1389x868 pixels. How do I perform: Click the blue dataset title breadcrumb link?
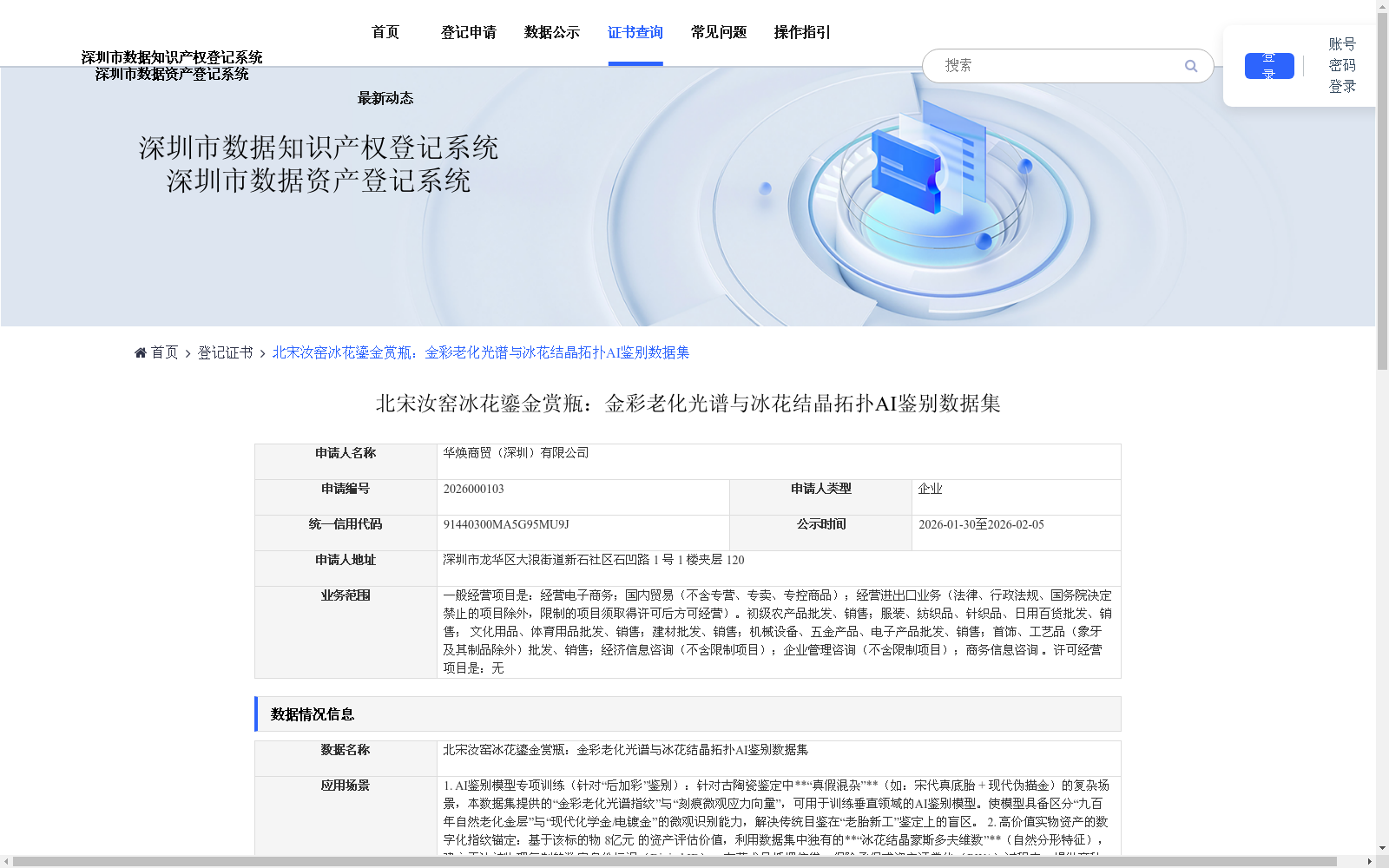481,352
